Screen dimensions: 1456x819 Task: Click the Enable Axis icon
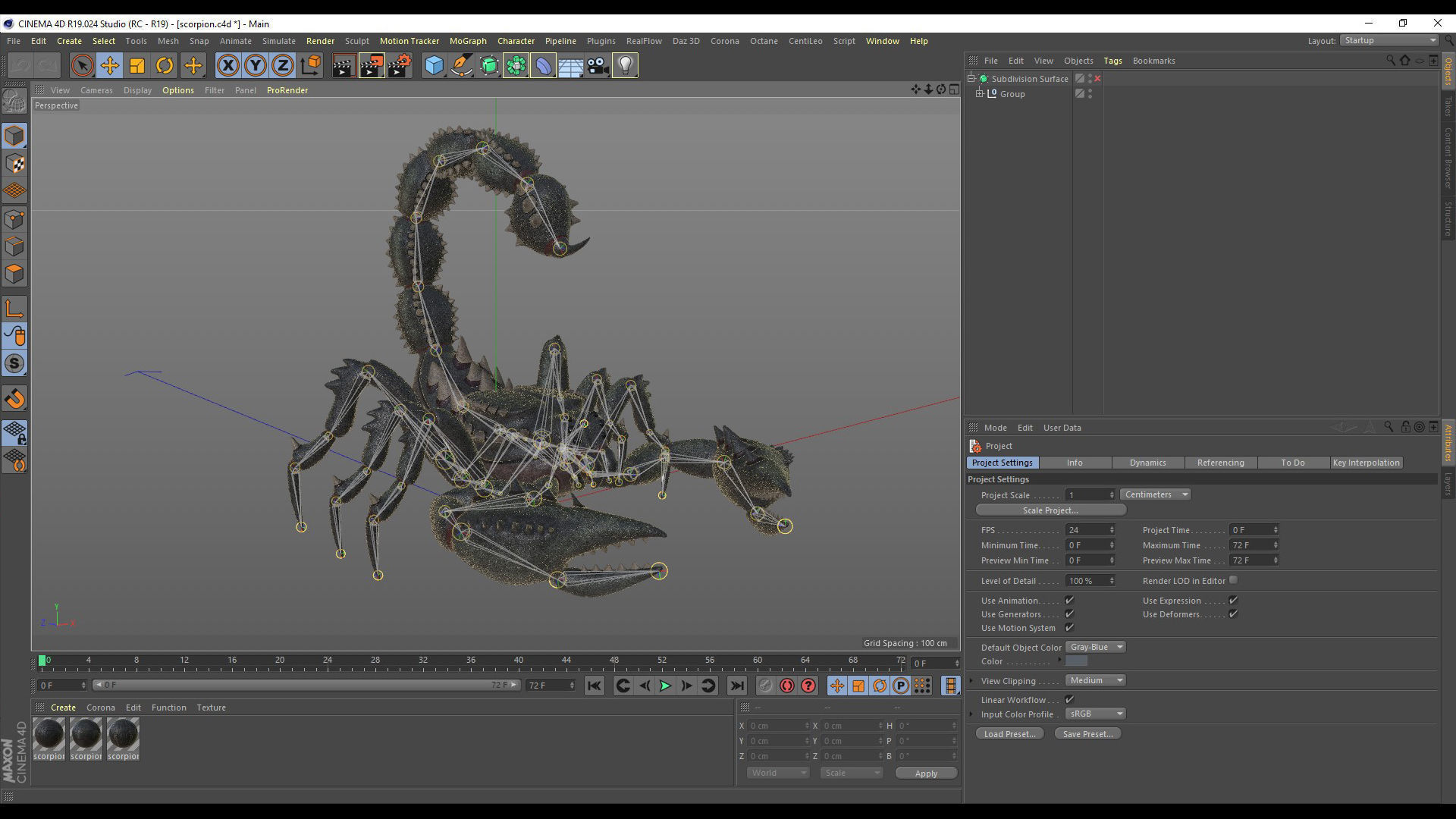tap(14, 309)
